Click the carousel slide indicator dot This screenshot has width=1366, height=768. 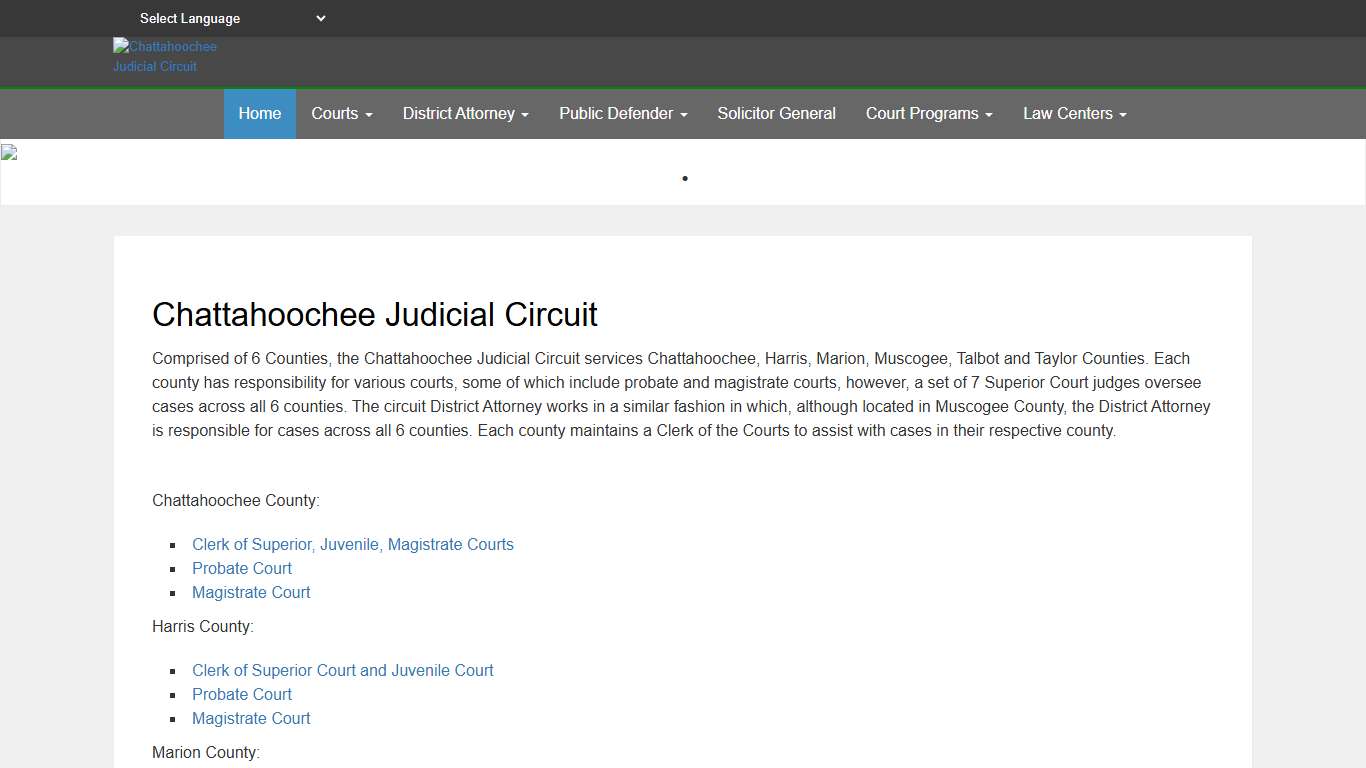(684, 178)
